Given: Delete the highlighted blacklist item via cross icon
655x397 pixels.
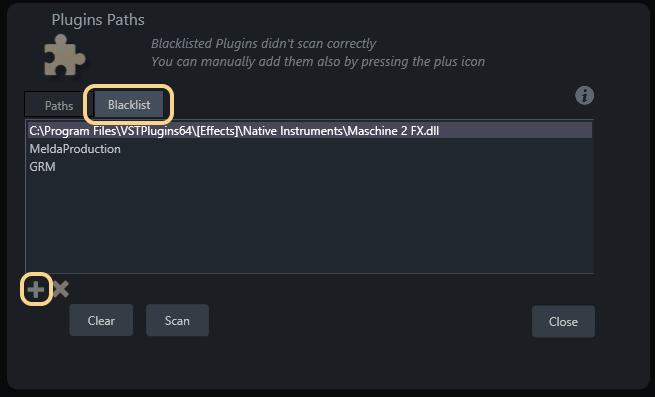Looking at the screenshot, I should (61, 289).
